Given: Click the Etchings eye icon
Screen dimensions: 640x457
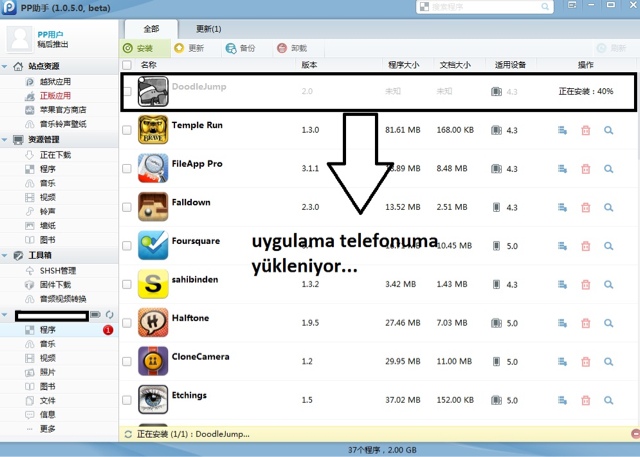Looking at the screenshot, I should [153, 399].
